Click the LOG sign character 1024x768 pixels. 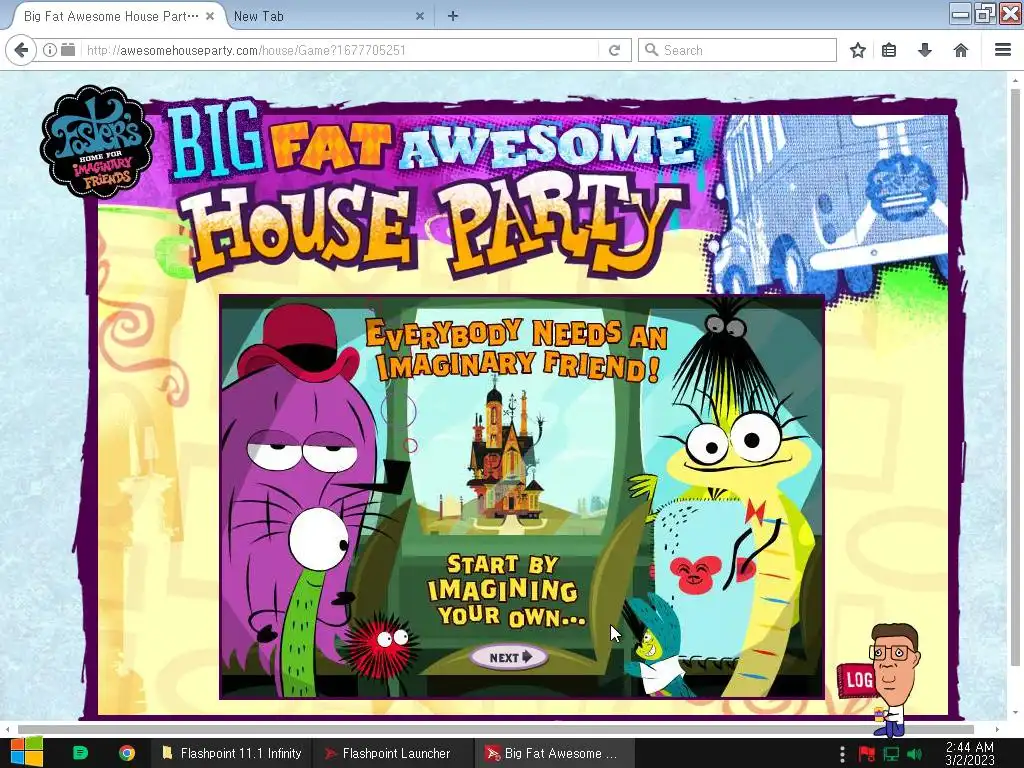(x=857, y=680)
